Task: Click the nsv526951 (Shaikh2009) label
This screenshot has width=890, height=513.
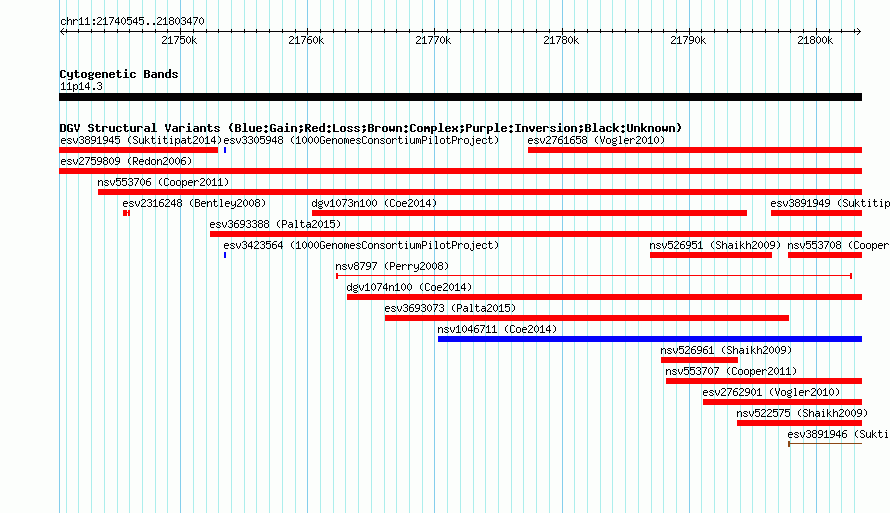Action: coord(715,245)
